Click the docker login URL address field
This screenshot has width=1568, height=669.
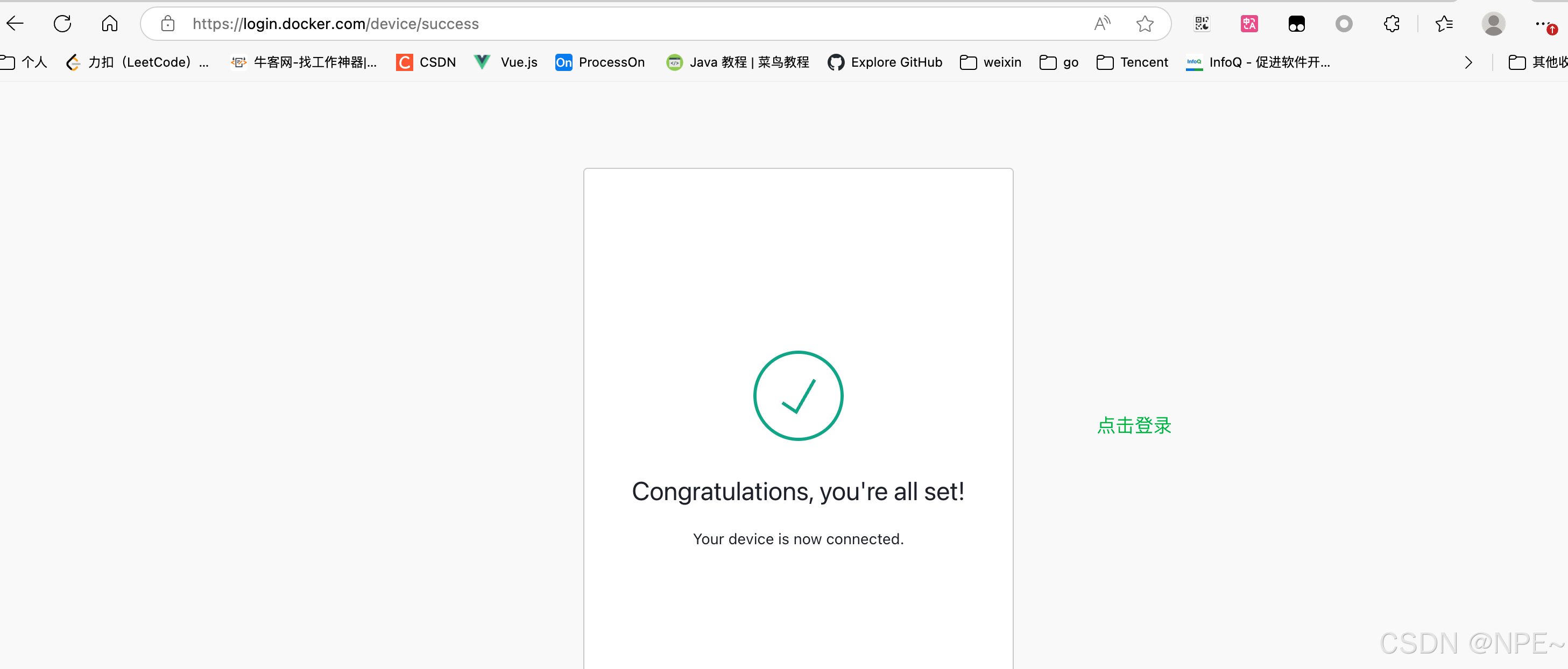[609, 24]
